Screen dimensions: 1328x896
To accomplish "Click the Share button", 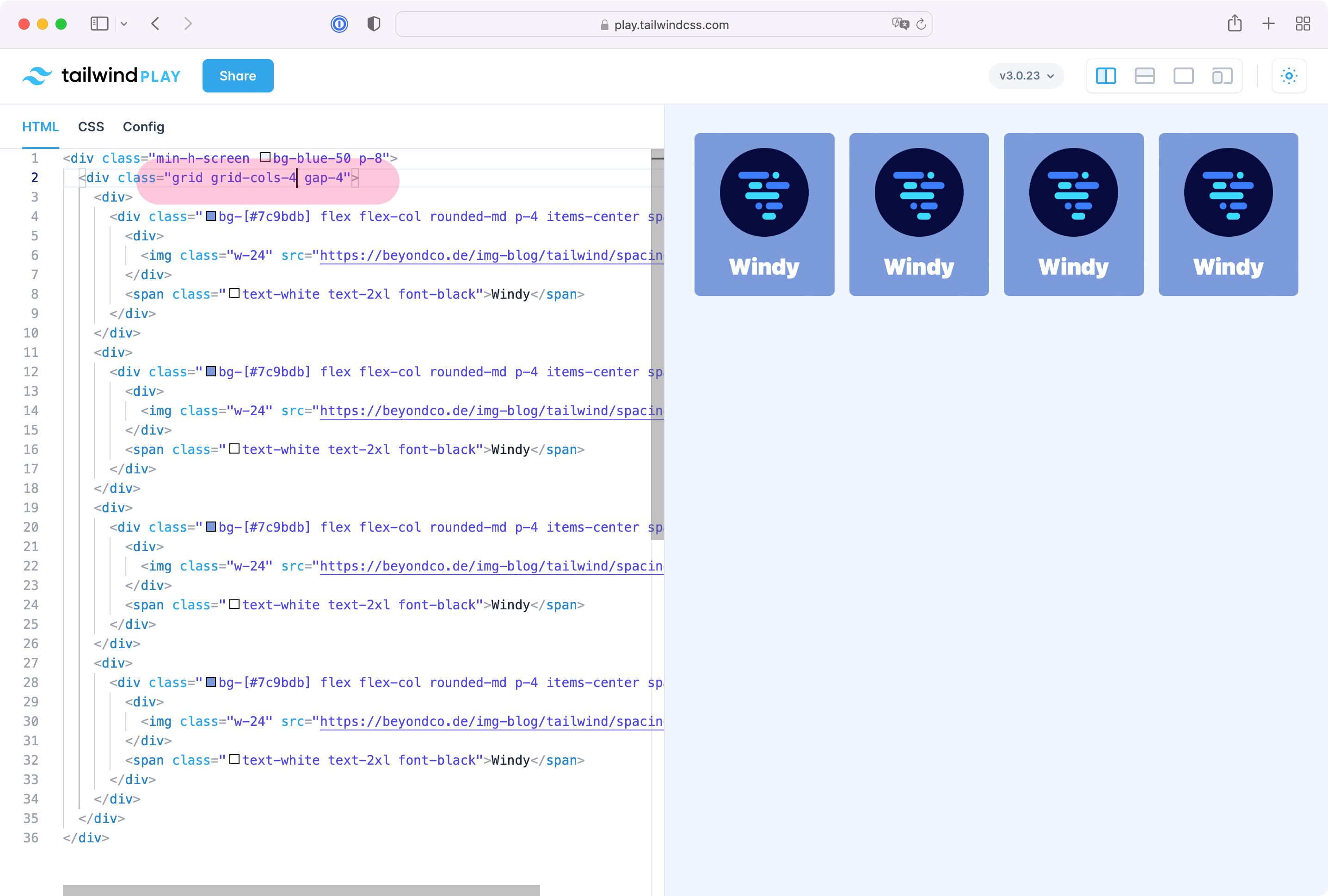I will (x=238, y=75).
